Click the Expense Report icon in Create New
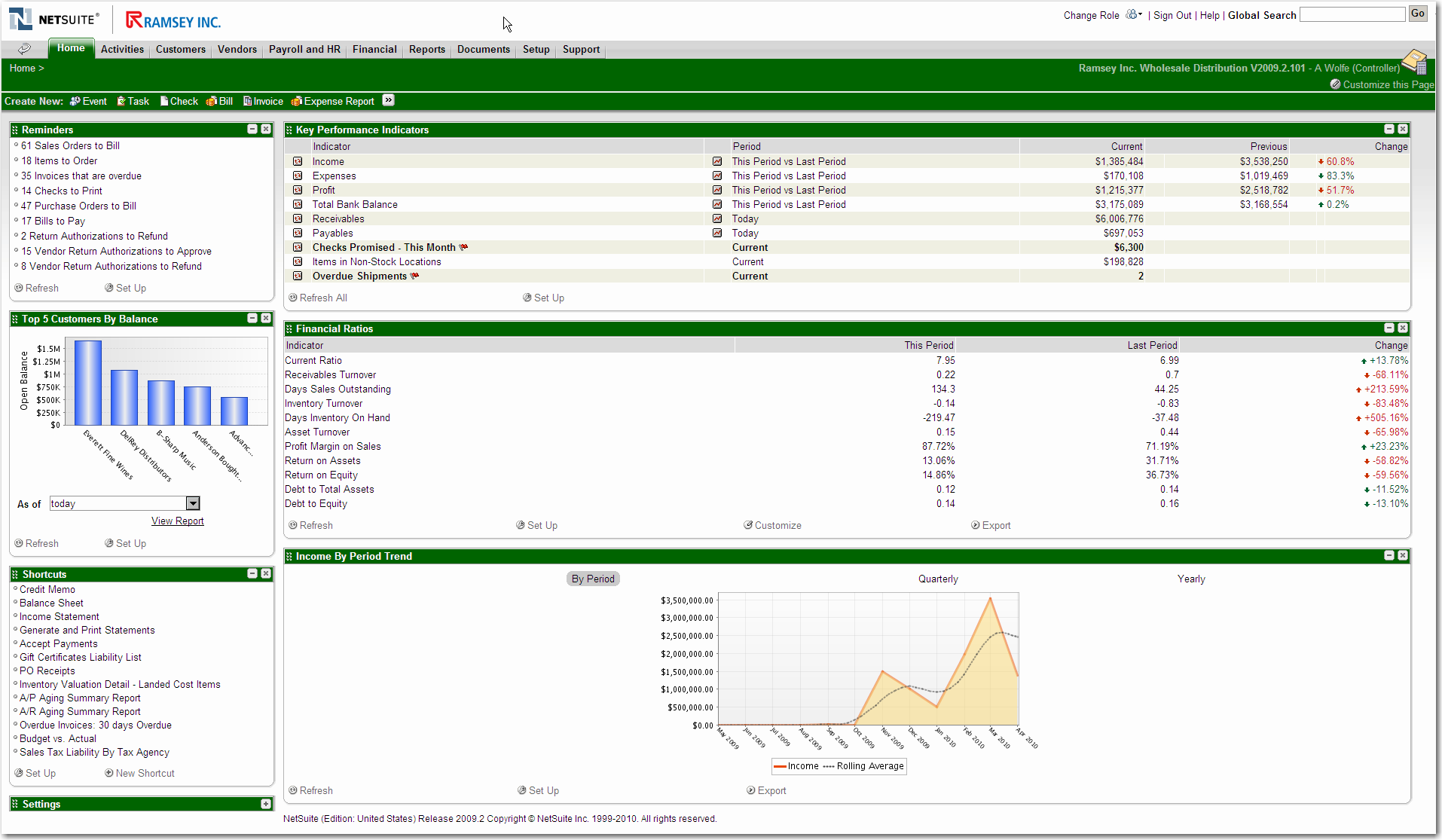1442x840 pixels. pos(297,101)
